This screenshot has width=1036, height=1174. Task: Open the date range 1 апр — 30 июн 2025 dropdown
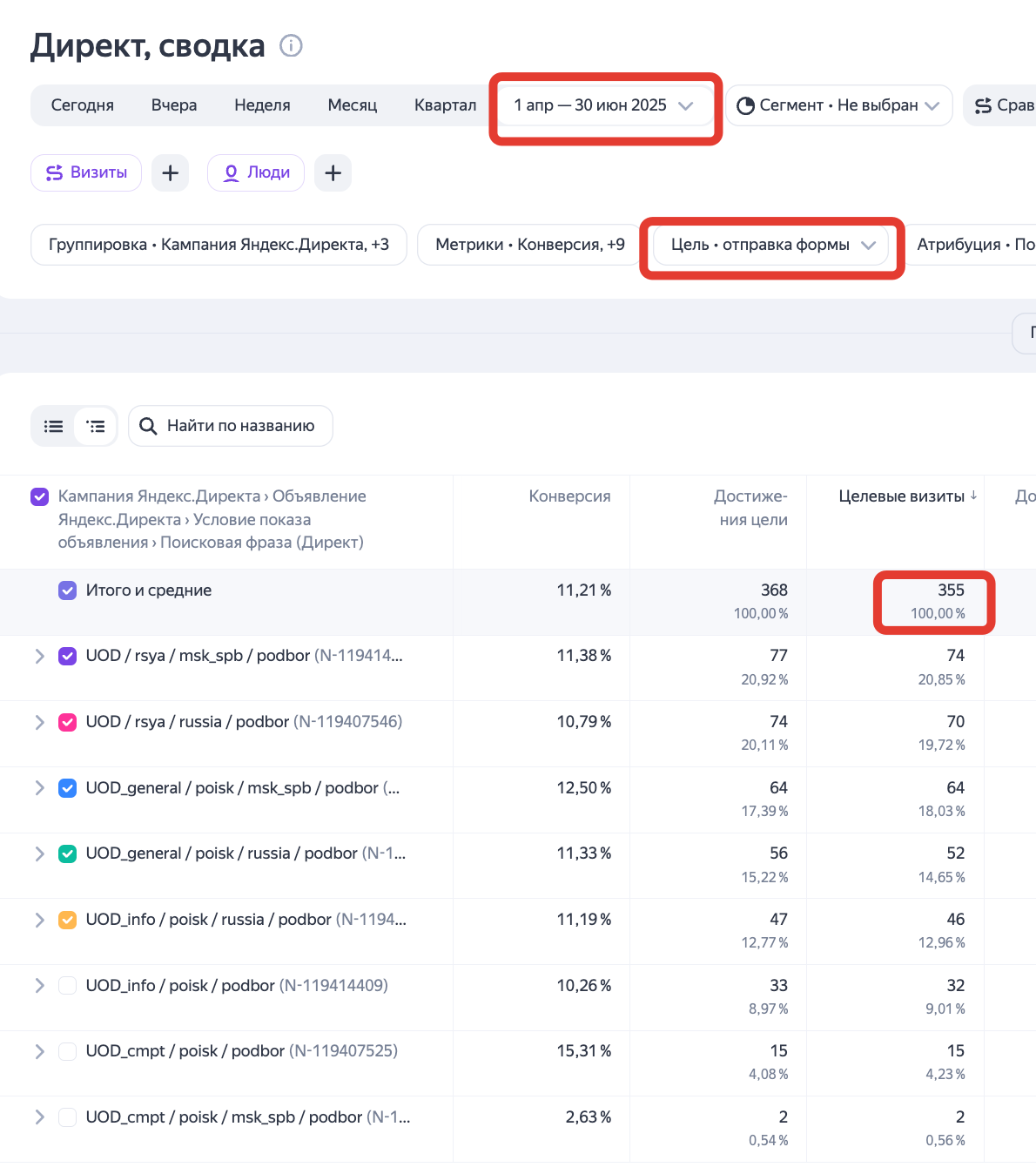pyautogui.click(x=603, y=105)
